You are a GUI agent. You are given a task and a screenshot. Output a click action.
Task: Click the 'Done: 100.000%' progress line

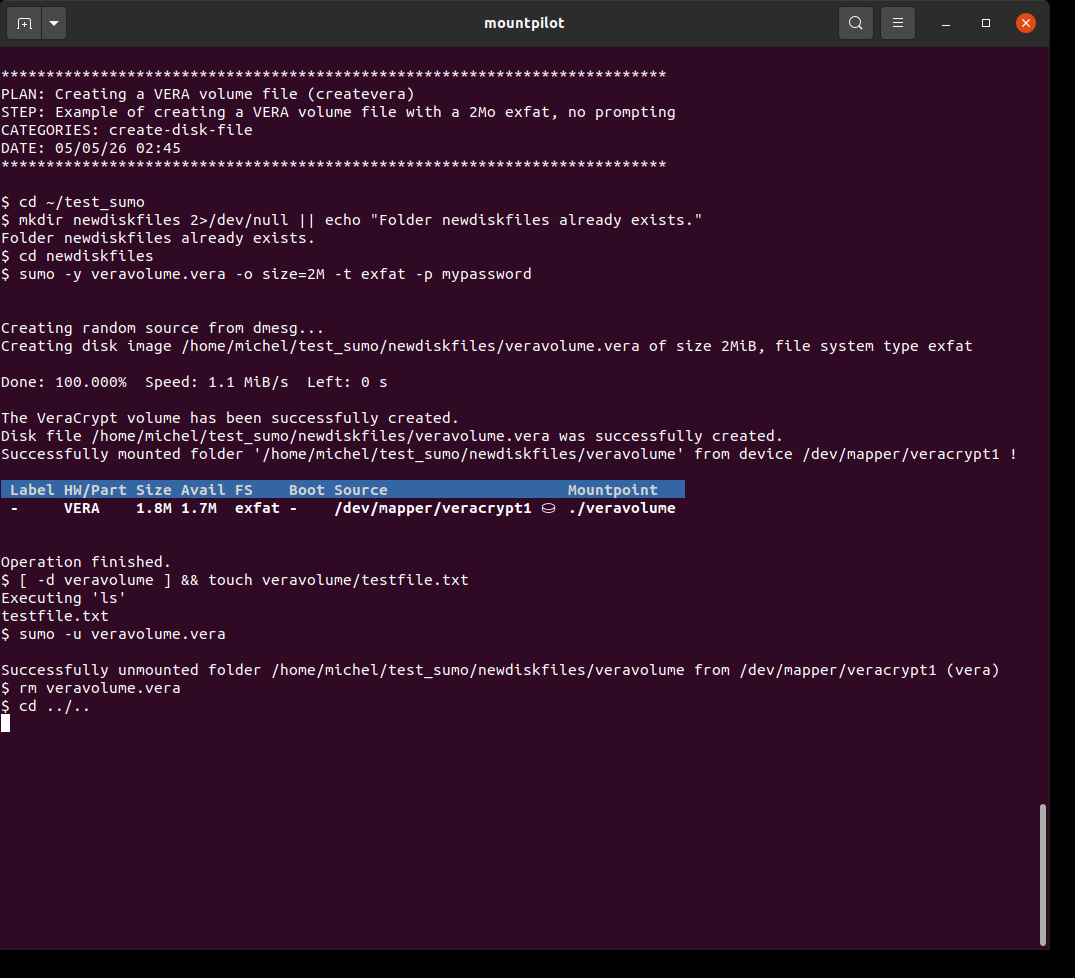tap(194, 382)
